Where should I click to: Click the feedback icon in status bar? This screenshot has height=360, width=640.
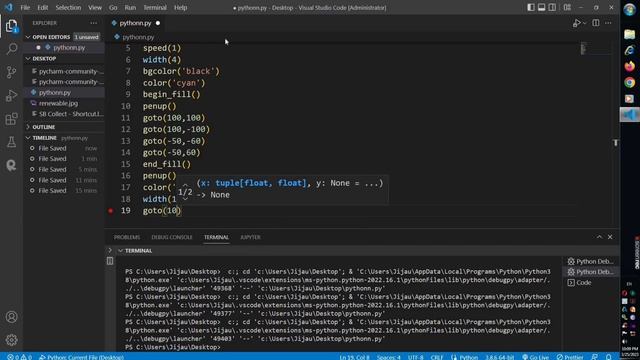click(595, 357)
